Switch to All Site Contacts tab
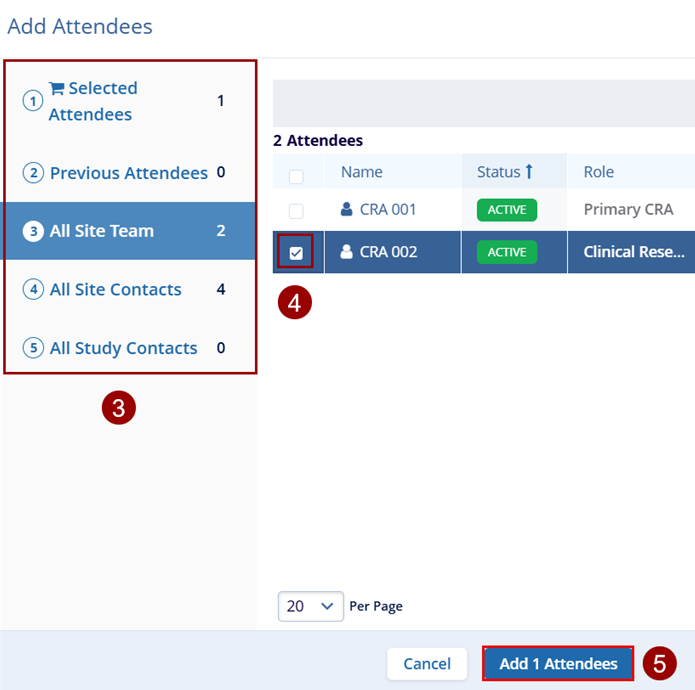 coord(116,290)
